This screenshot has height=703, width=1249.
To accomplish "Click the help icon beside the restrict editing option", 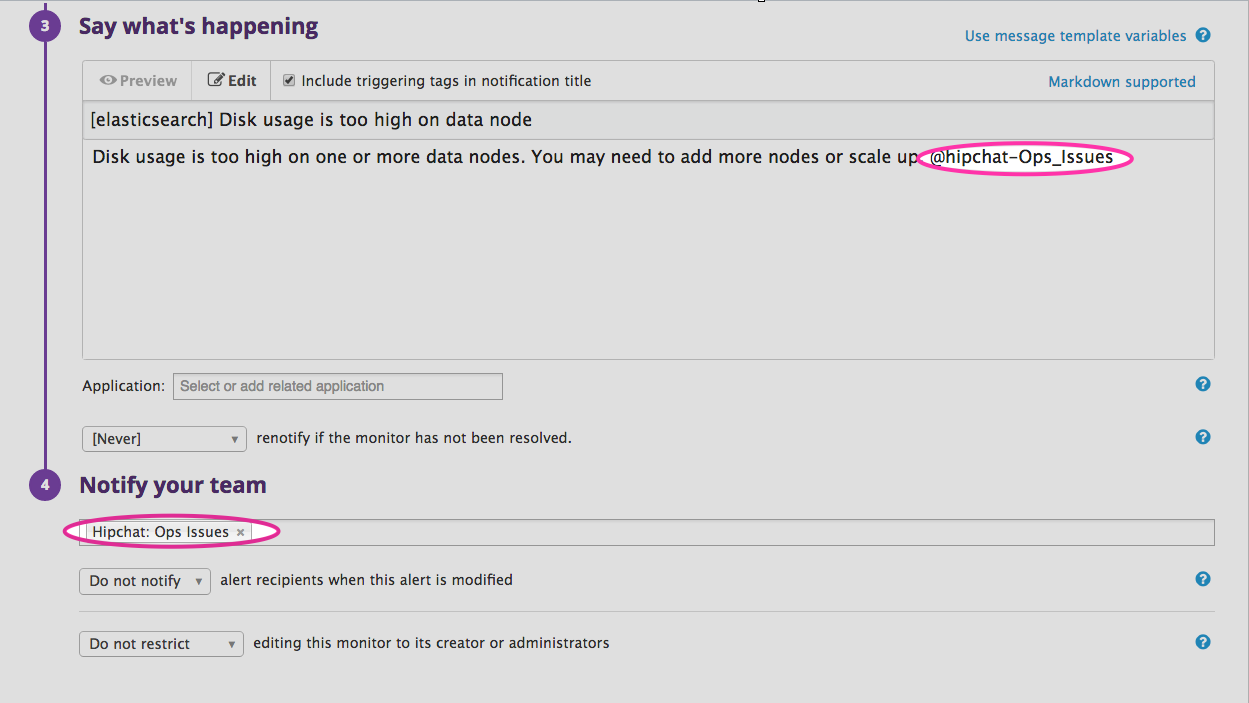I will pyautogui.click(x=1203, y=641).
